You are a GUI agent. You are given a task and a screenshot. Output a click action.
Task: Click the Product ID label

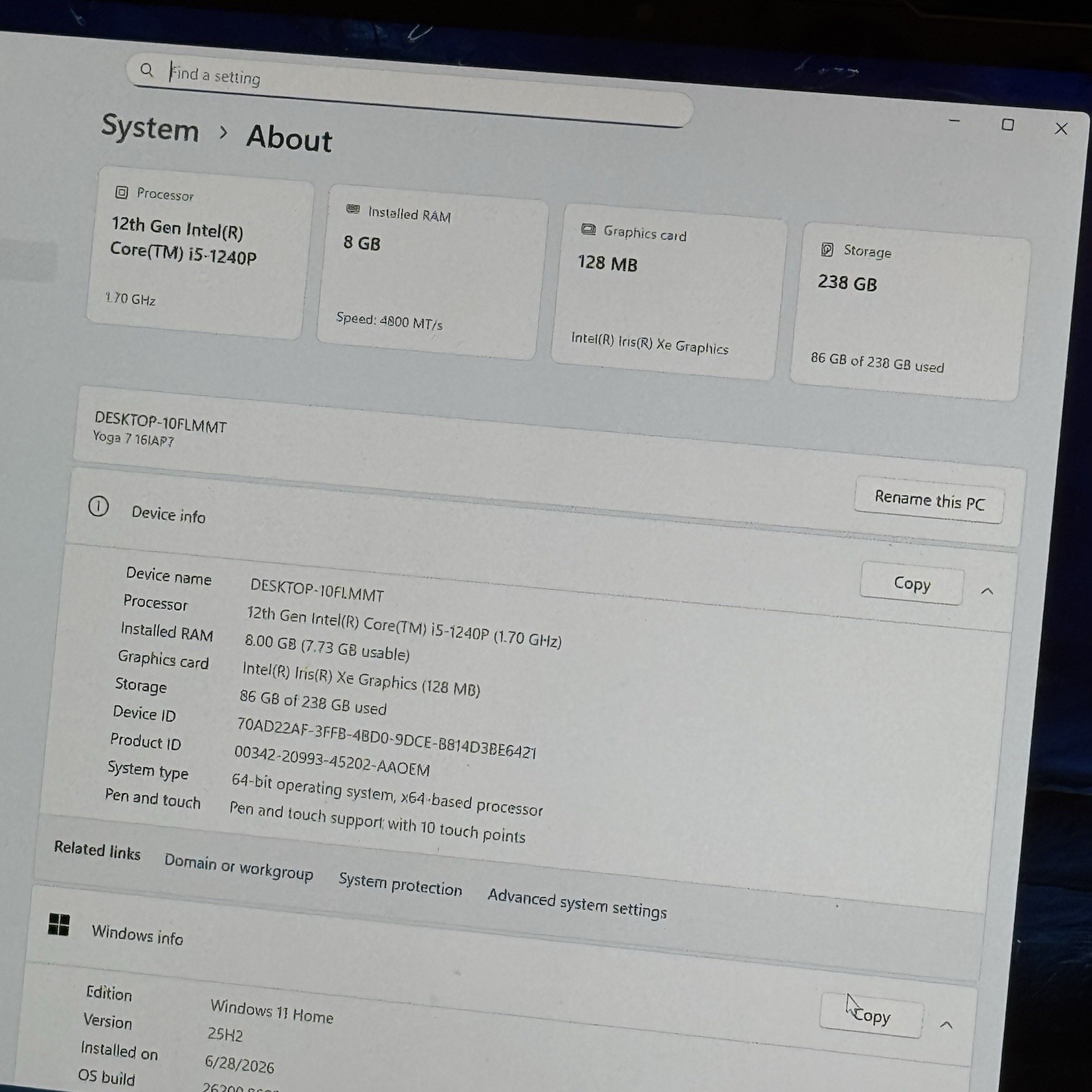click(x=145, y=741)
